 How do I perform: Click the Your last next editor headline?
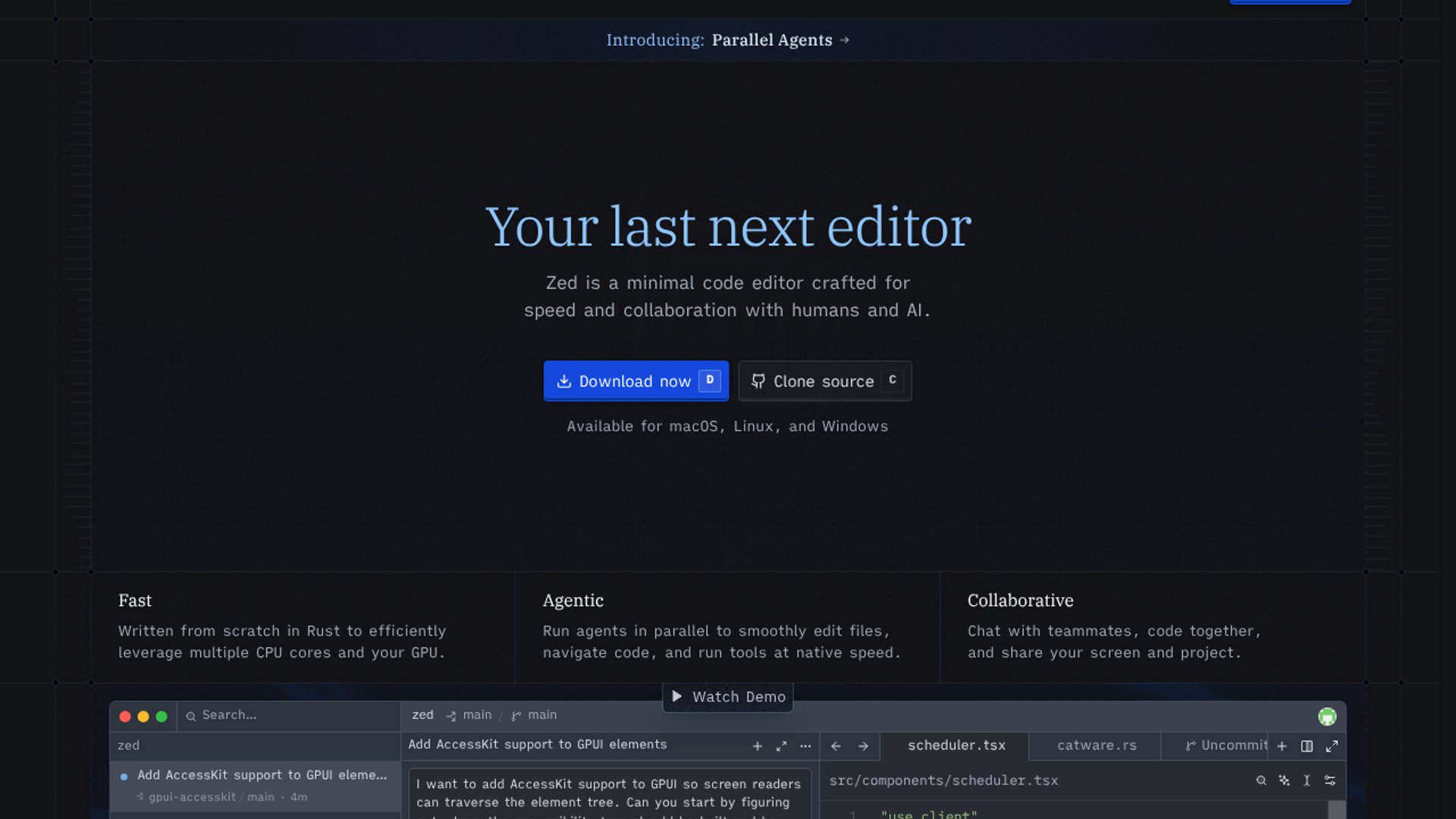point(728,226)
